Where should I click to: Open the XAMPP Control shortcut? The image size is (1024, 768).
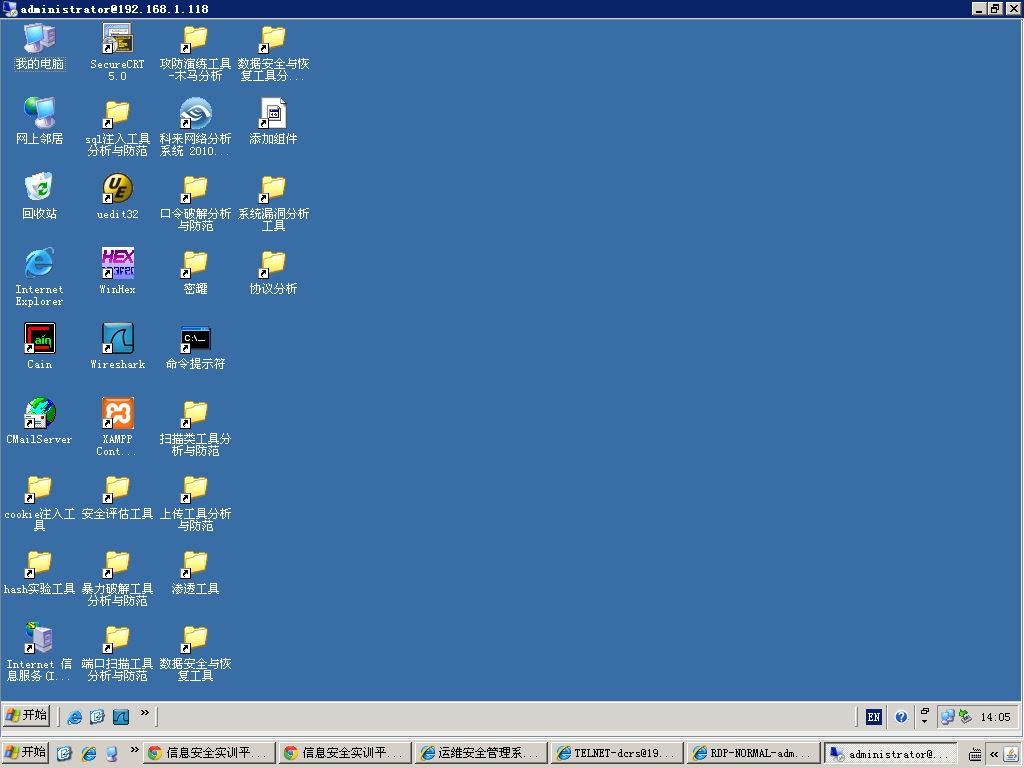(x=118, y=427)
